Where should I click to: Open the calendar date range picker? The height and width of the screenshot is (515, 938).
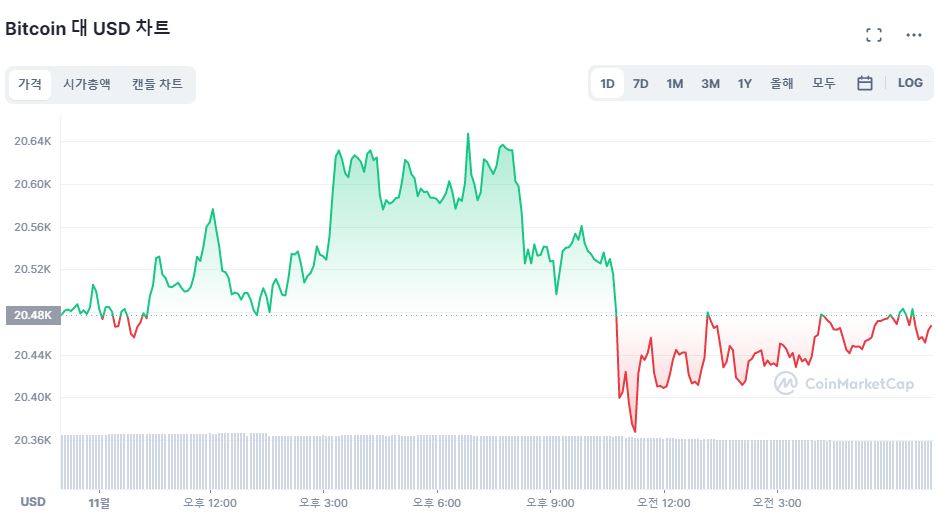(865, 83)
